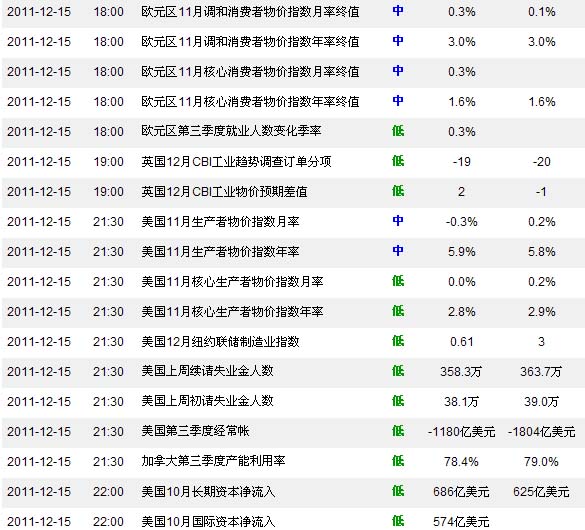Click the 低 importance in 就业人数变化季率 row
This screenshot has height=530, width=585.
click(x=398, y=131)
